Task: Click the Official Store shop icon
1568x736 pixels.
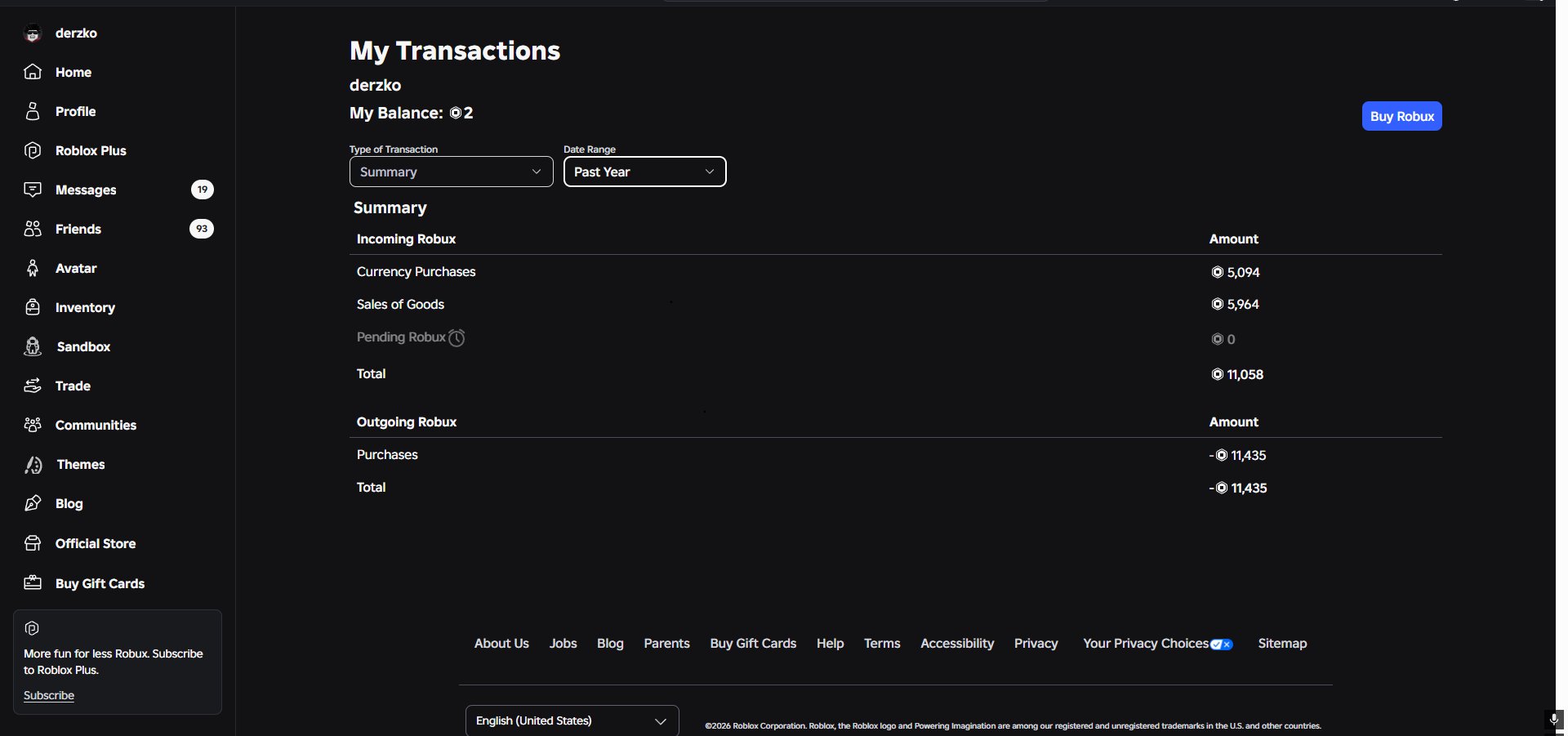Action: tap(33, 543)
